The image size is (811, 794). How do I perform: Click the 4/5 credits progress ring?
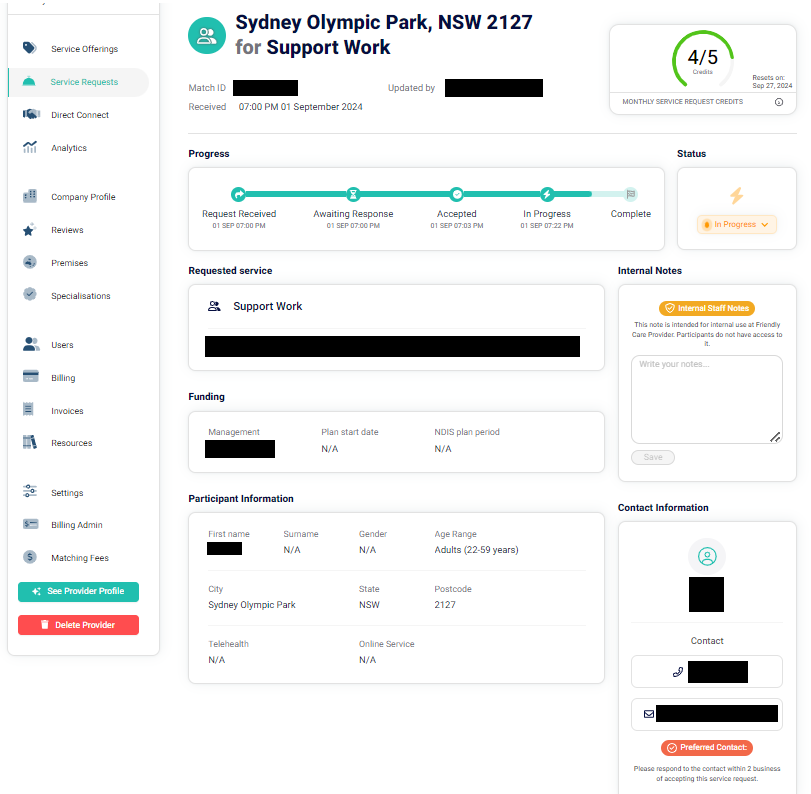tap(702, 58)
